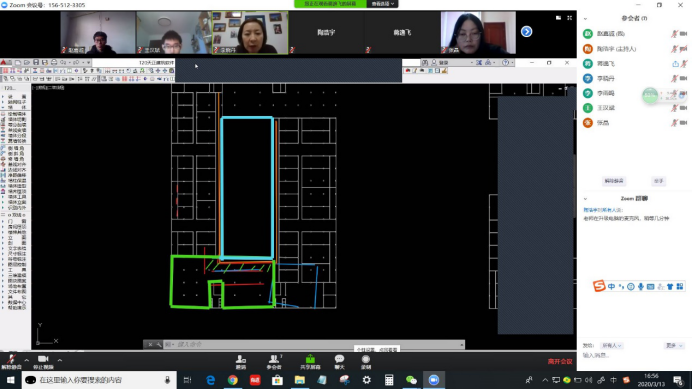Open the Invite icon in Zoom toolbar

click(241, 362)
